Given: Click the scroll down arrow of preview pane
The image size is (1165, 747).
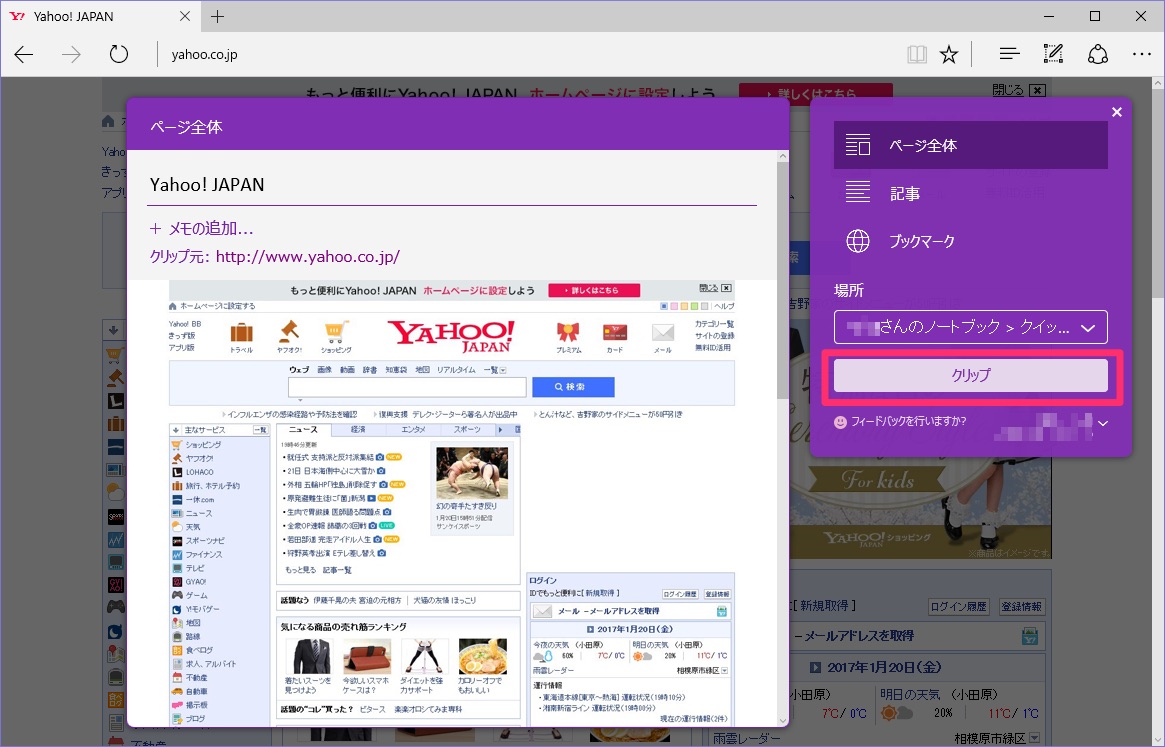Looking at the screenshot, I should 782,720.
